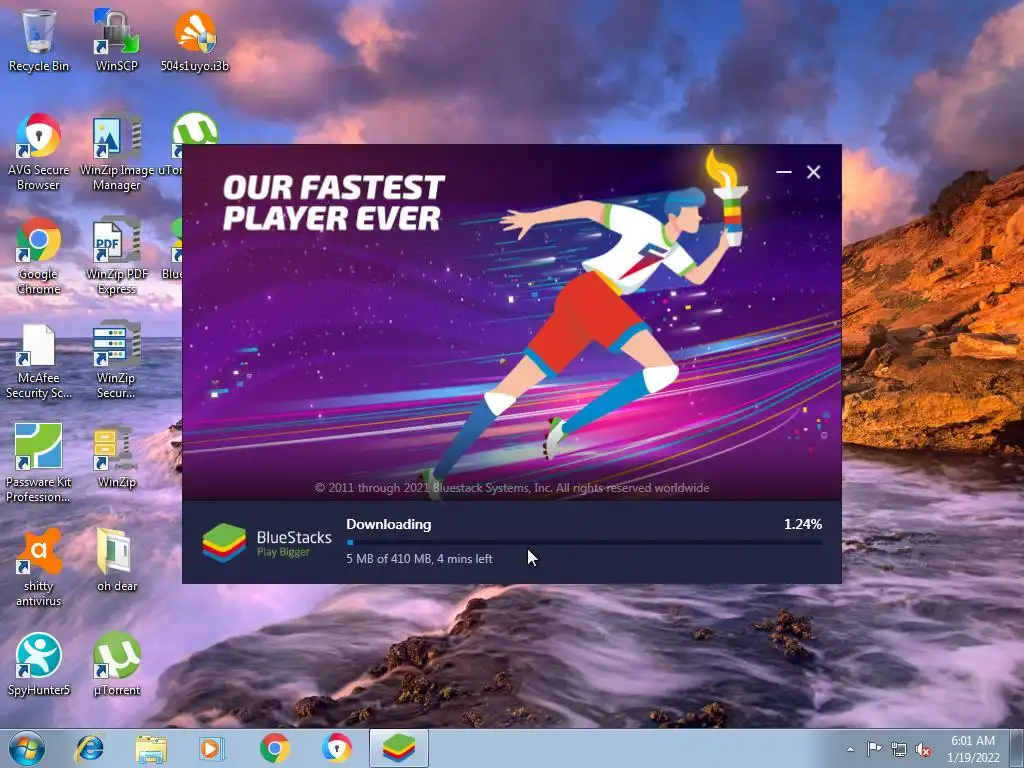
Task: Launch Windows Media Player from taskbar
Action: 212,748
